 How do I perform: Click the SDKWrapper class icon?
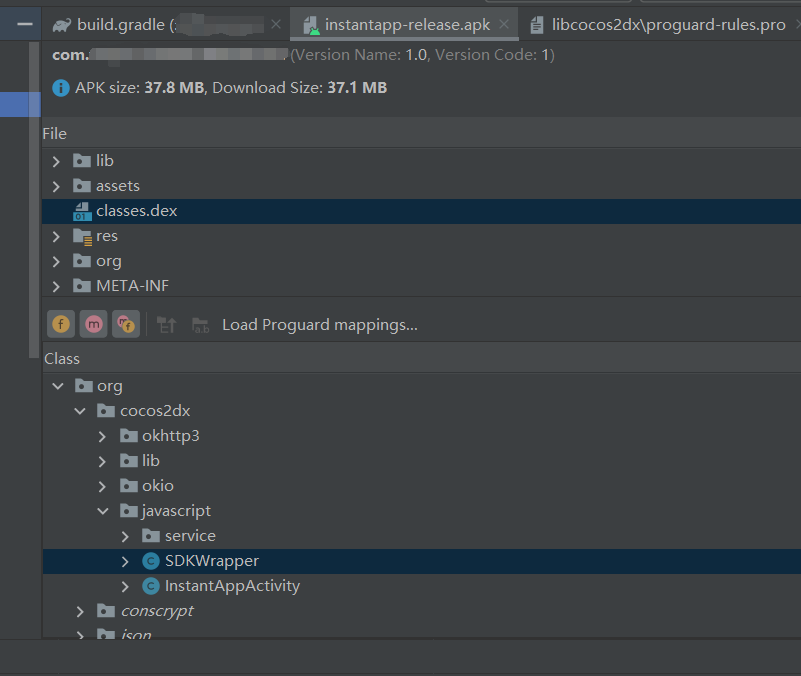[x=151, y=561]
